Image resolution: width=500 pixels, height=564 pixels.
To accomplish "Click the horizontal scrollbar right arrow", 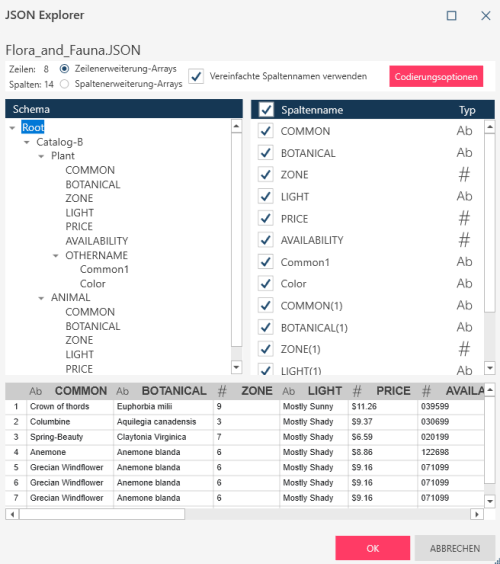I will [477, 514].
